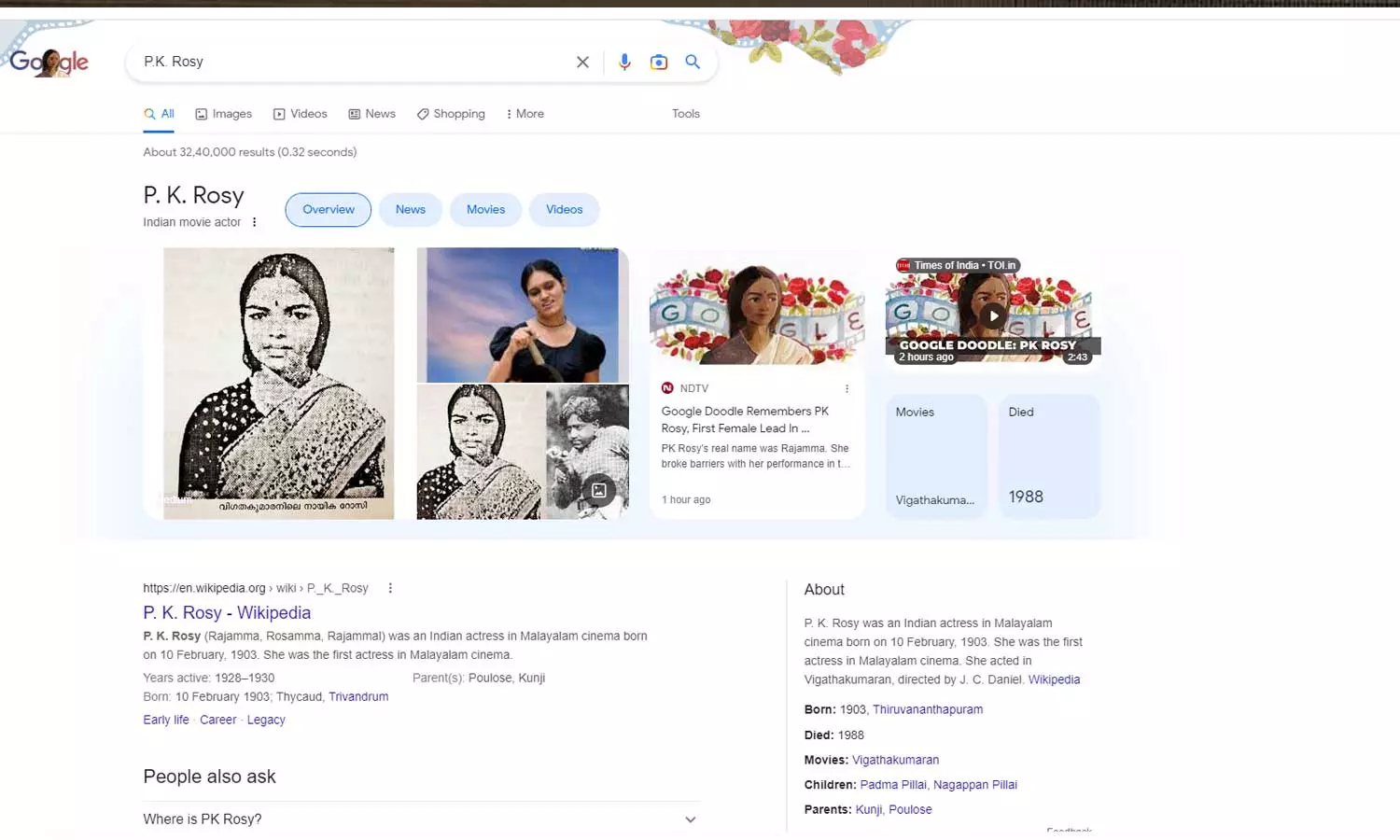
Task: Expand the 'Where is PK Rosy?' question
Action: coord(690,819)
